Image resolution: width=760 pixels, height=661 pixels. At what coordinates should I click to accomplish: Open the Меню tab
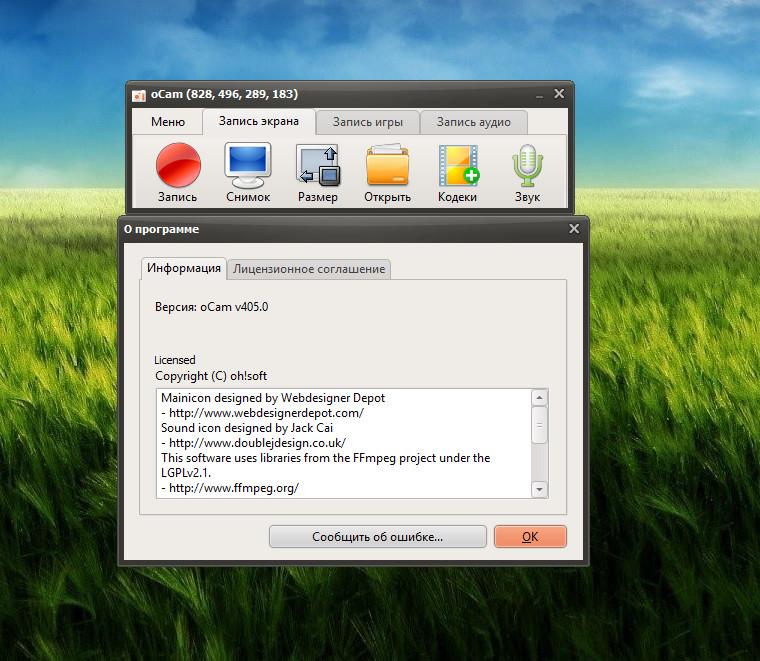168,122
